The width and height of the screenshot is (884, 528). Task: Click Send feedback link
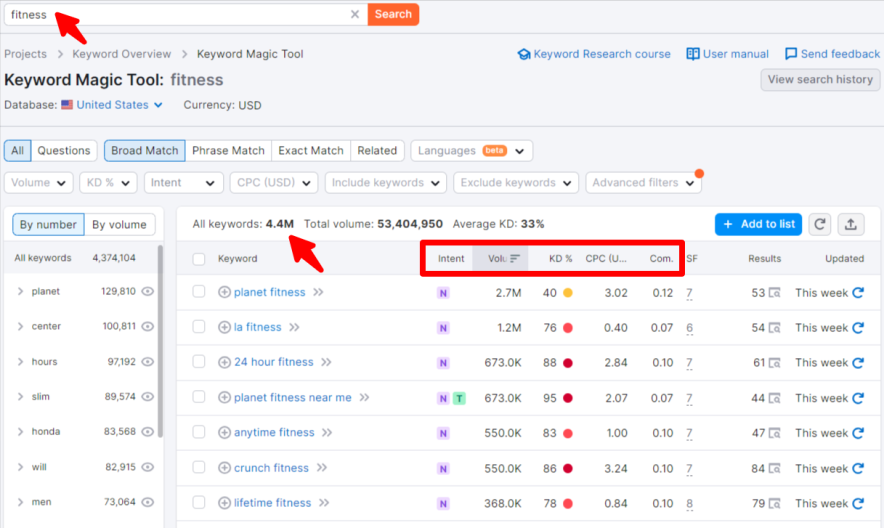(832, 54)
